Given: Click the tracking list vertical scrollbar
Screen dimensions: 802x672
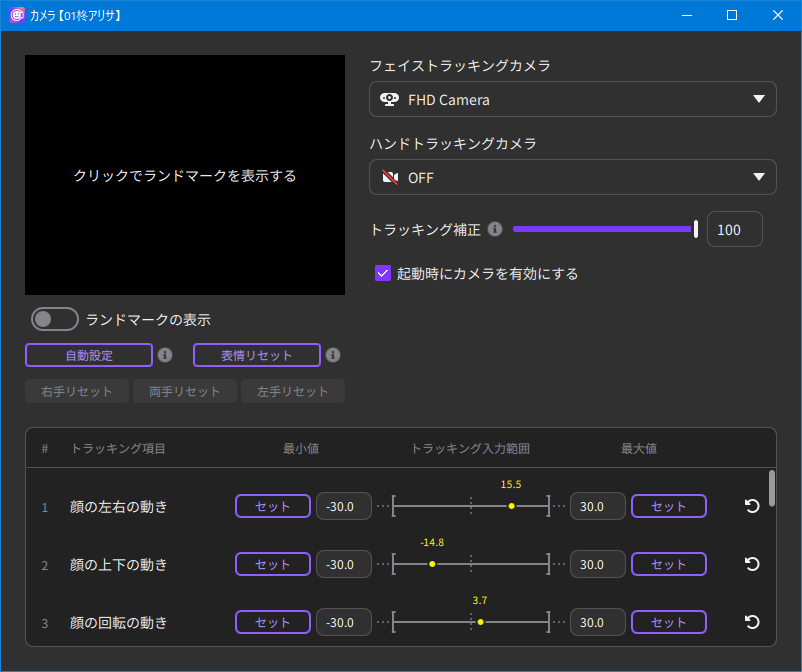Looking at the screenshot, I should point(772,487).
